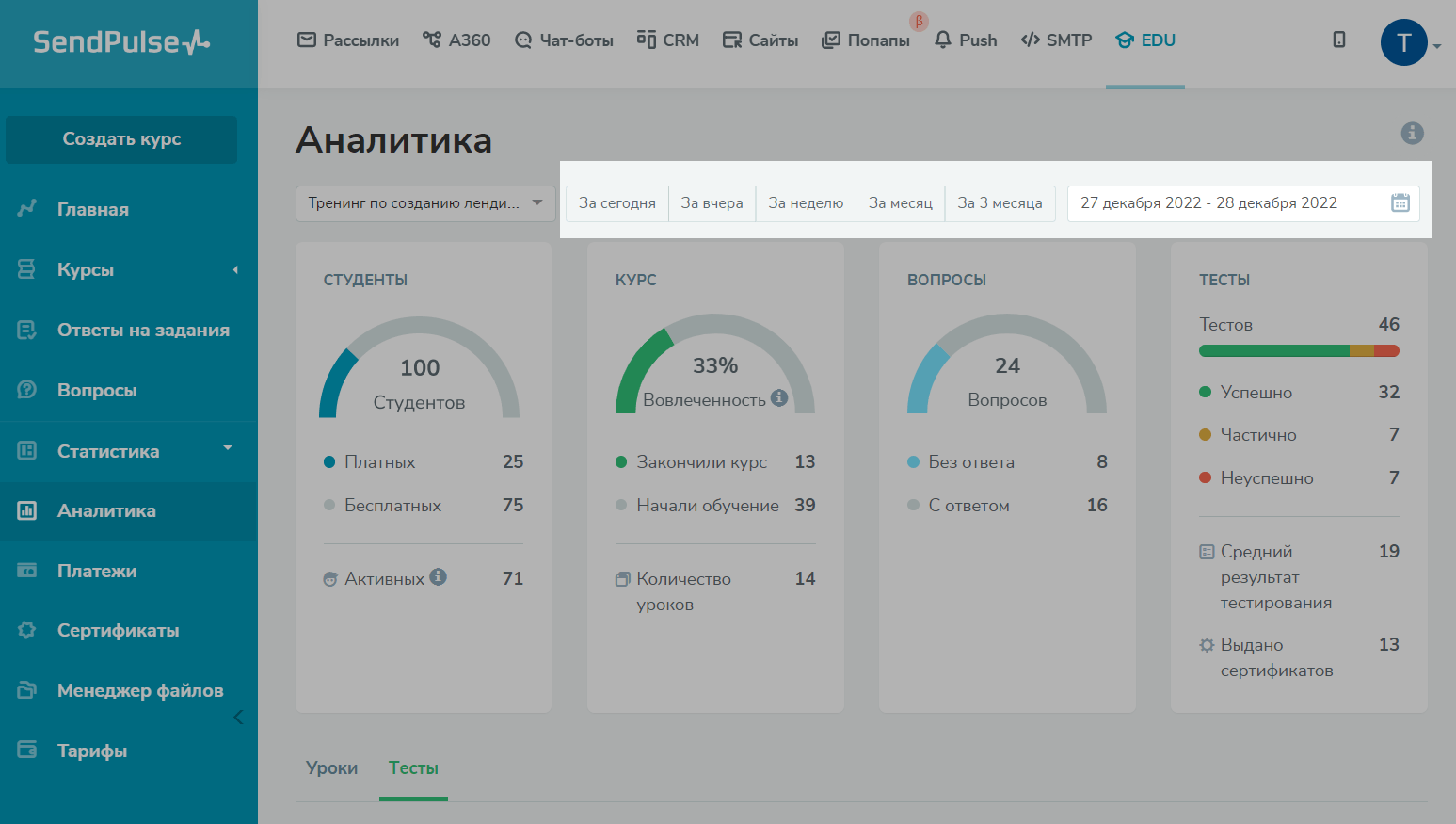Expand the Курсы submenu arrow
The width and height of the screenshot is (1456, 824).
[x=235, y=270]
